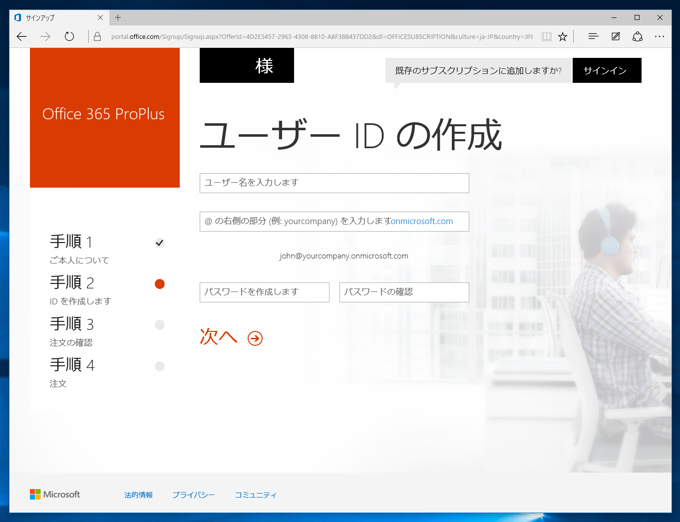Click 手順 3 grey step dot
The width and height of the screenshot is (680, 522).
[x=160, y=325]
